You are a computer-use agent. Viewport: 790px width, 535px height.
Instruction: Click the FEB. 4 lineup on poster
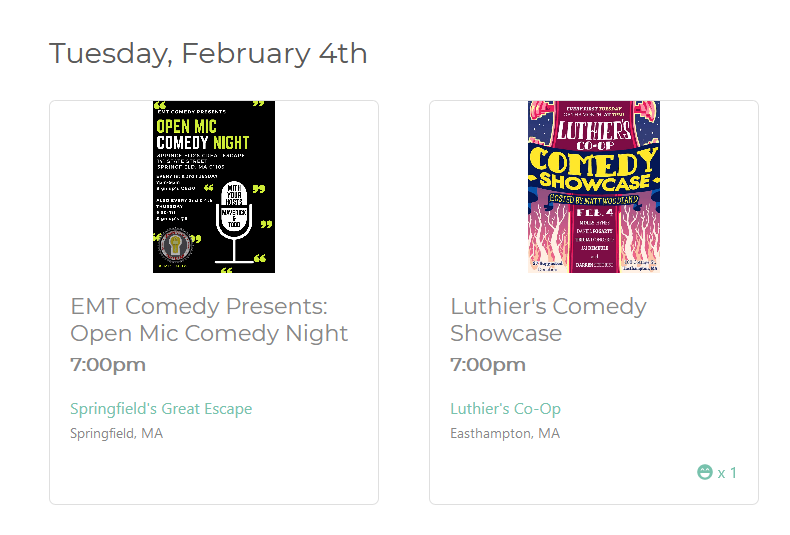595,237
